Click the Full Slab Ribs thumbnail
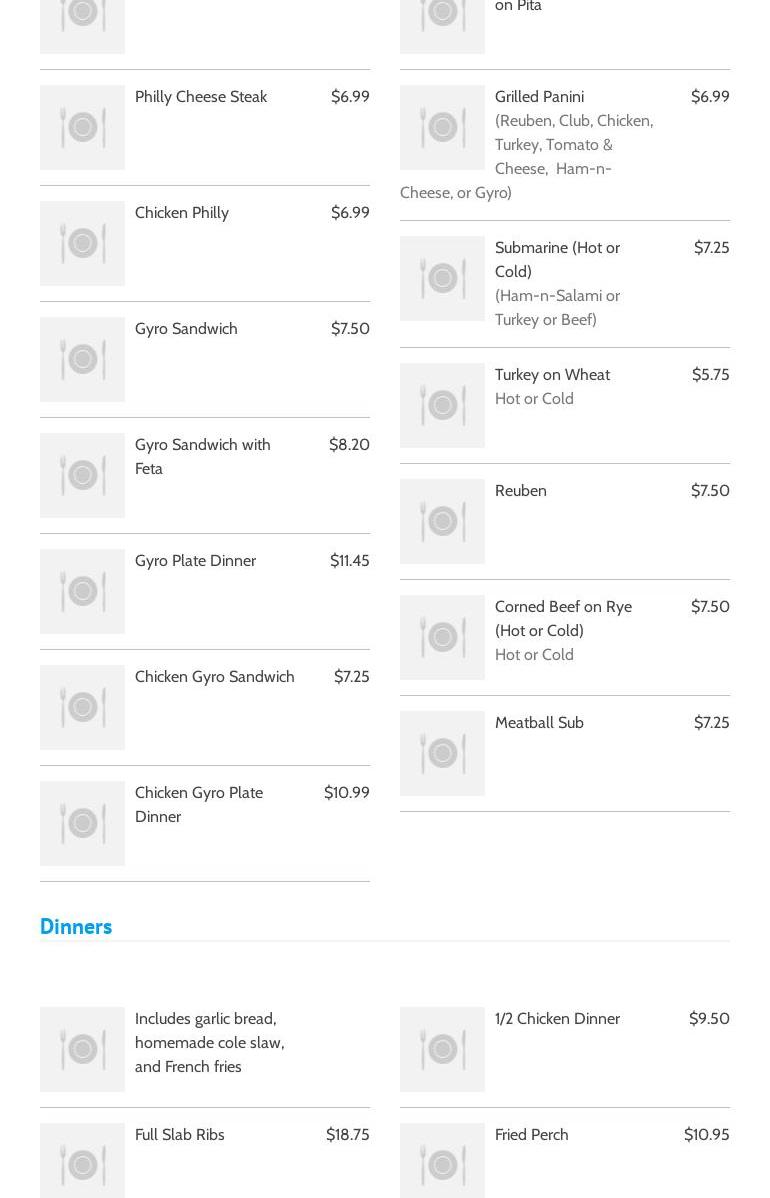 [x=82, y=1160]
